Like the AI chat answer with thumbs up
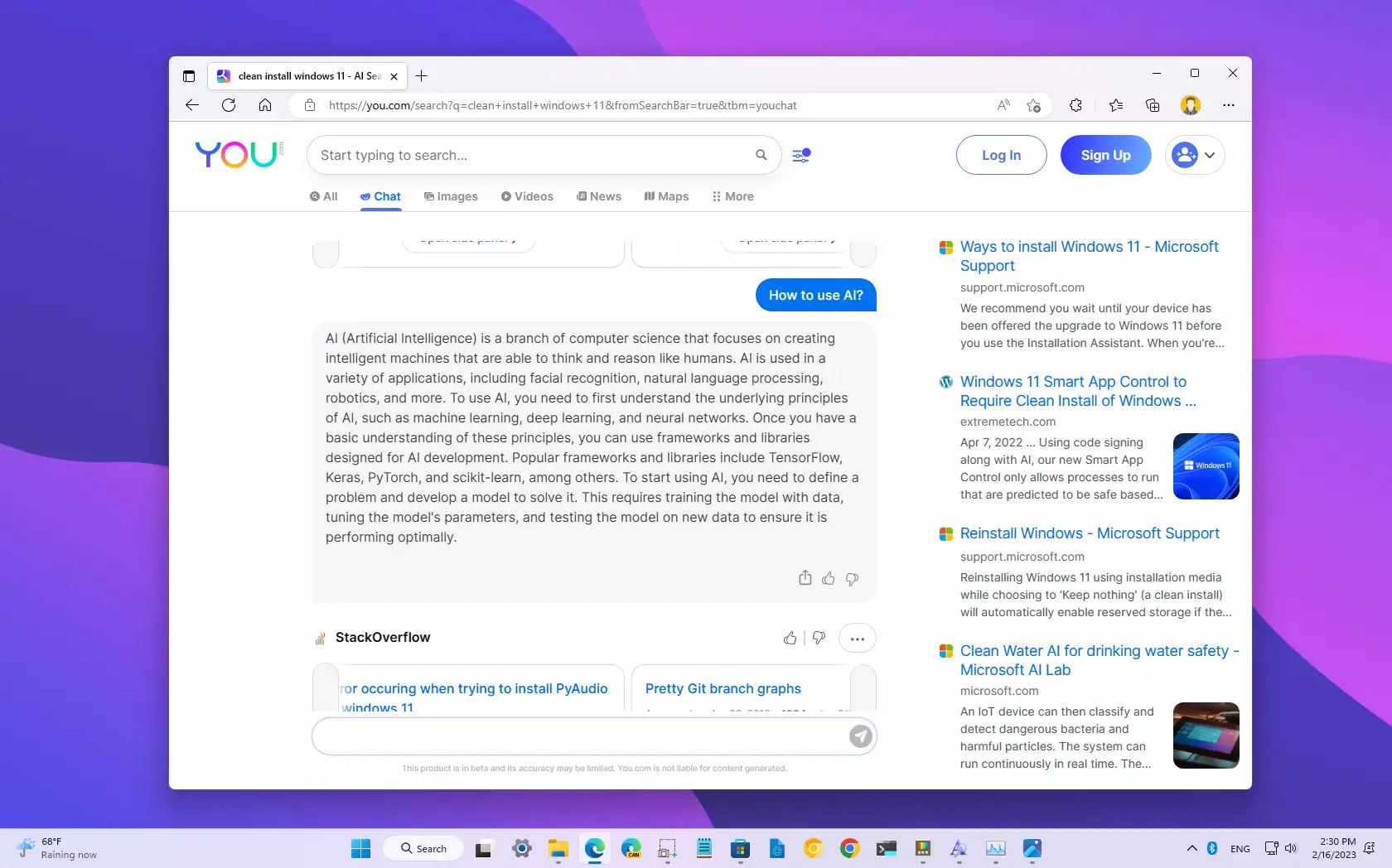Viewport: 1392px width, 868px height. pyautogui.click(x=828, y=578)
